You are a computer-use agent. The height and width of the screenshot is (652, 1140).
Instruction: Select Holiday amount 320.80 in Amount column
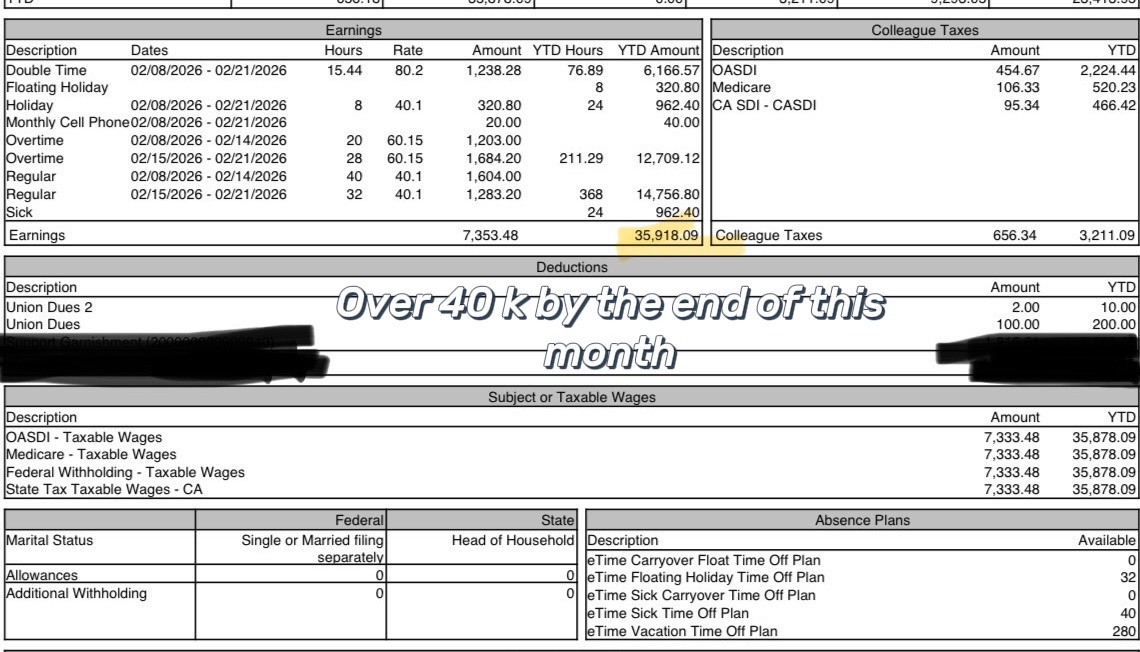tap(499, 105)
